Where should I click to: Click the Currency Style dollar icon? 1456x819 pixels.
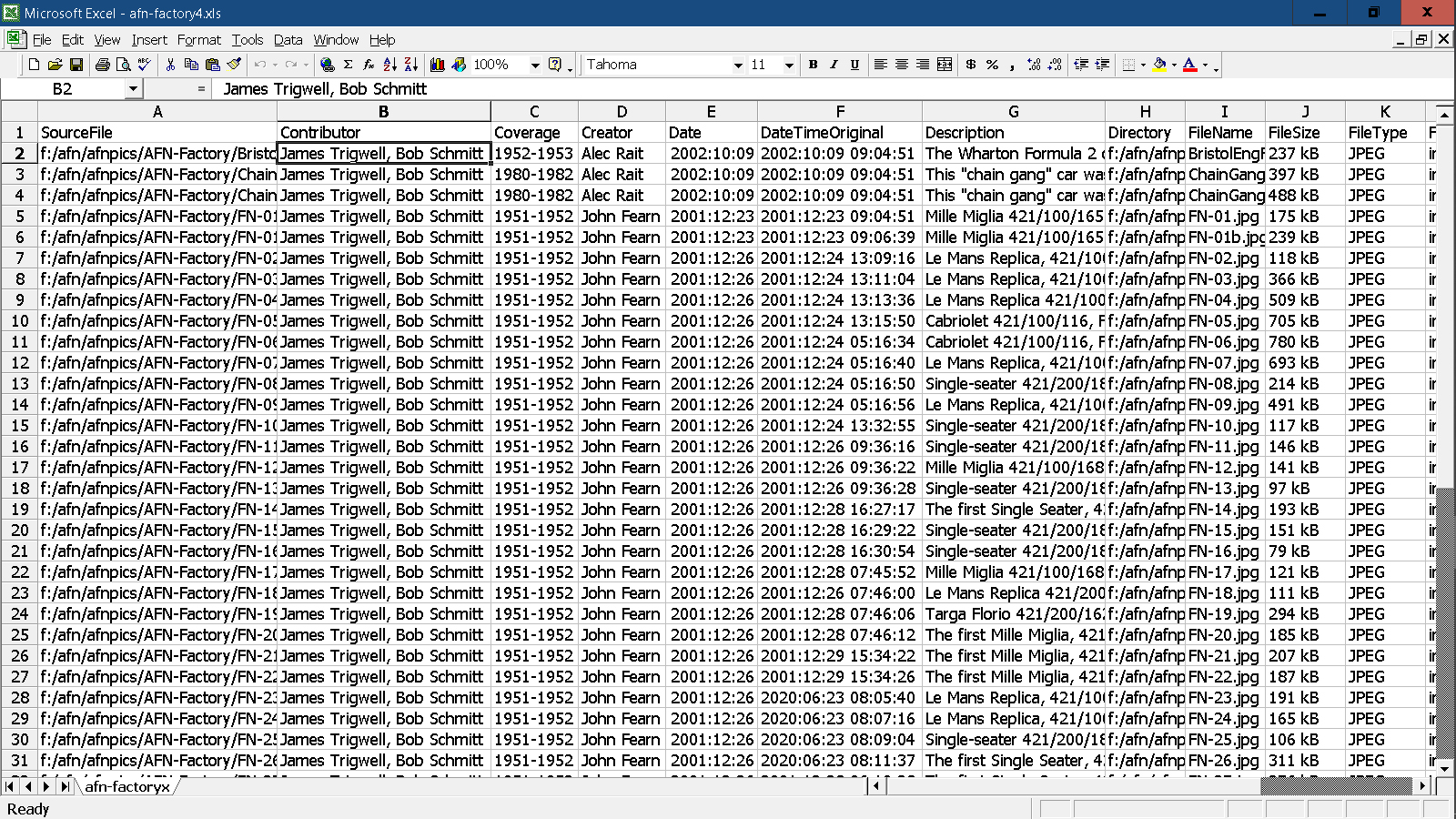click(971, 65)
